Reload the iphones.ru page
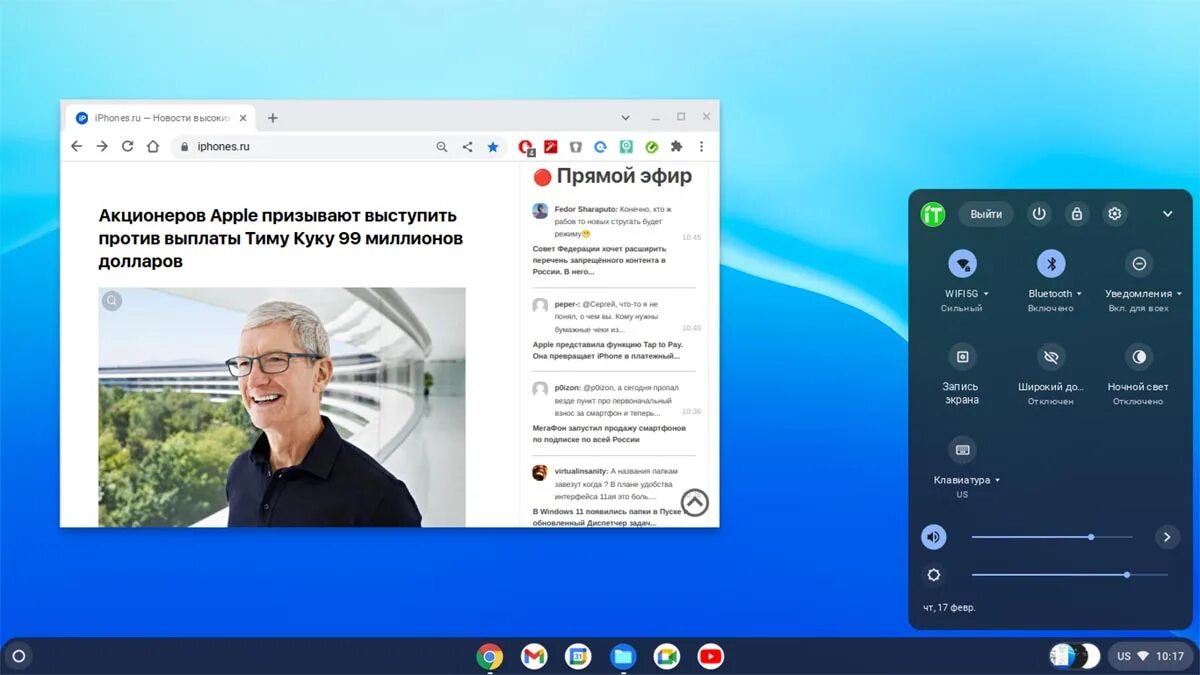The image size is (1200, 675). click(x=127, y=146)
